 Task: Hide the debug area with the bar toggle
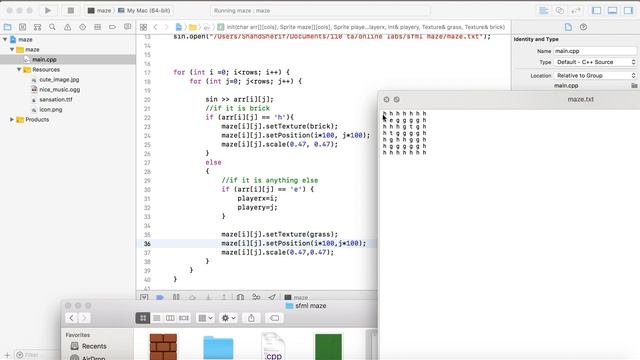pyautogui.click(x=144, y=298)
